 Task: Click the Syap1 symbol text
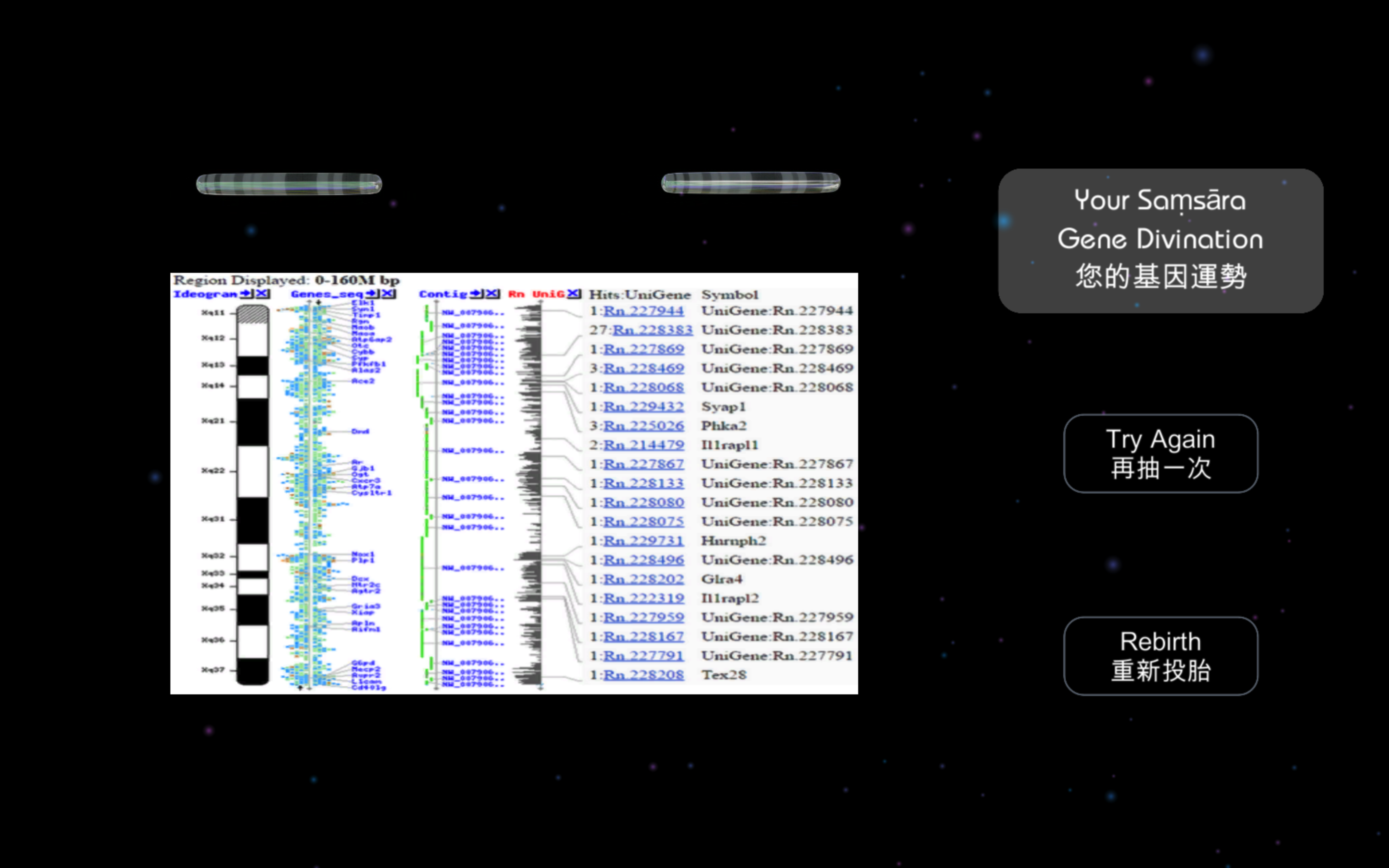click(x=723, y=407)
